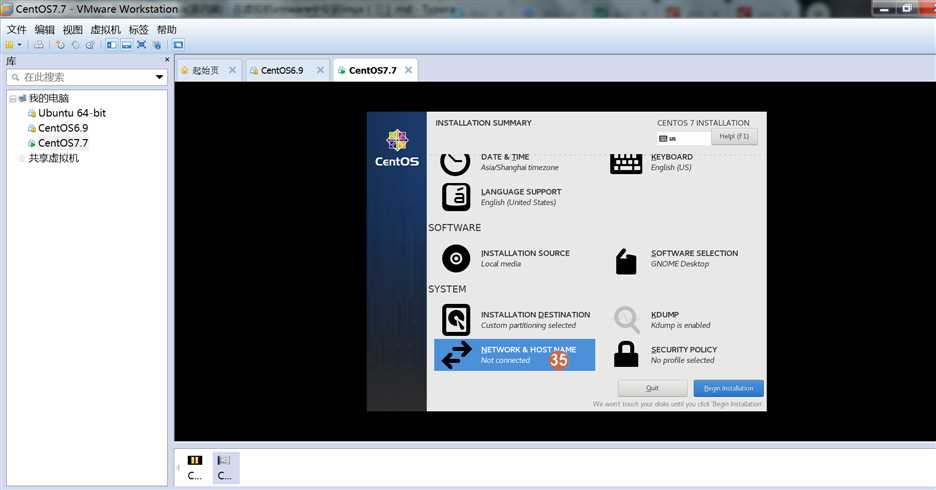Close the 库 library panel
This screenshot has height=490, width=936.
coord(167,60)
